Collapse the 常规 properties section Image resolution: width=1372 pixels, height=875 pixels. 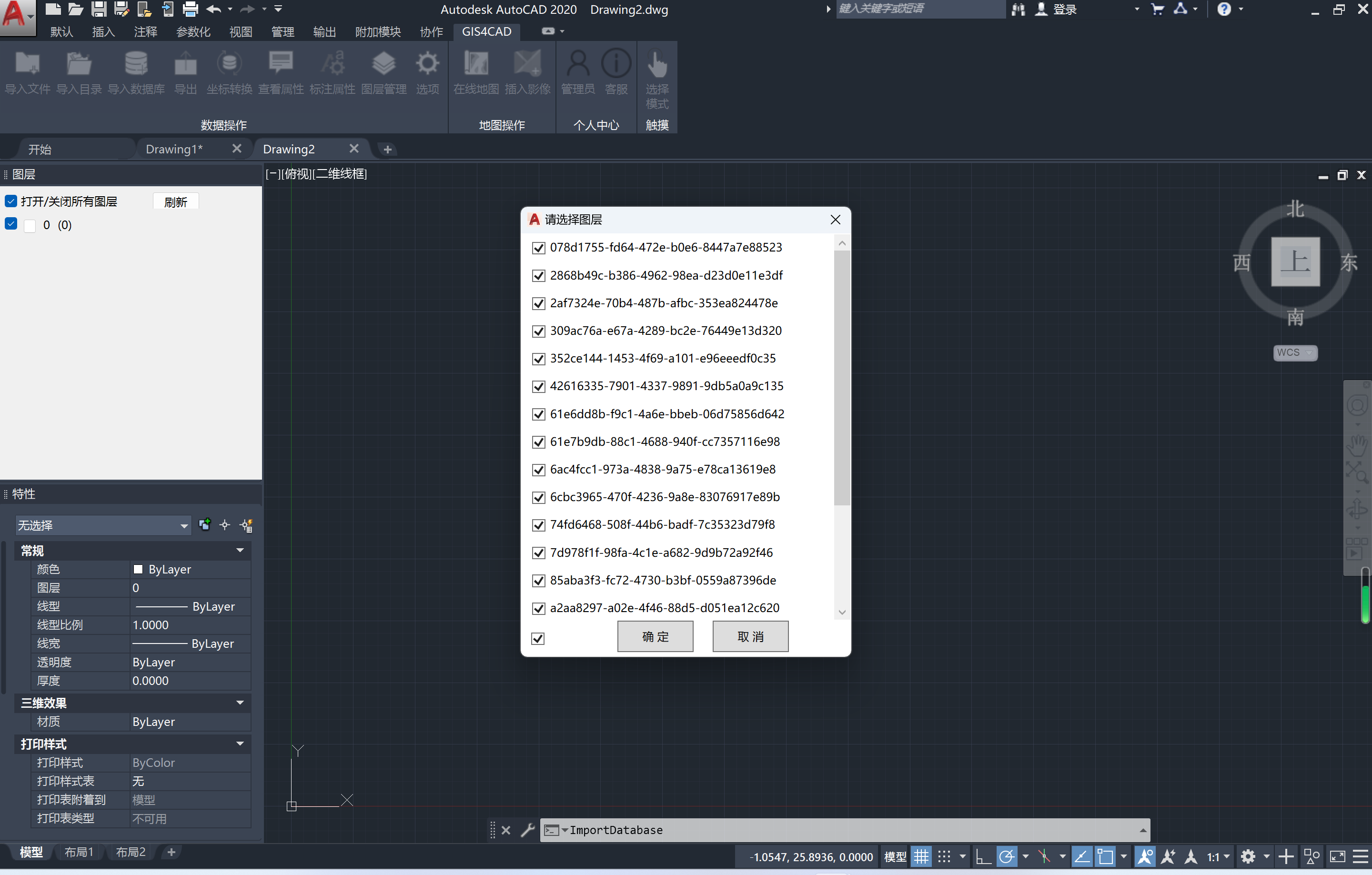coord(239,550)
